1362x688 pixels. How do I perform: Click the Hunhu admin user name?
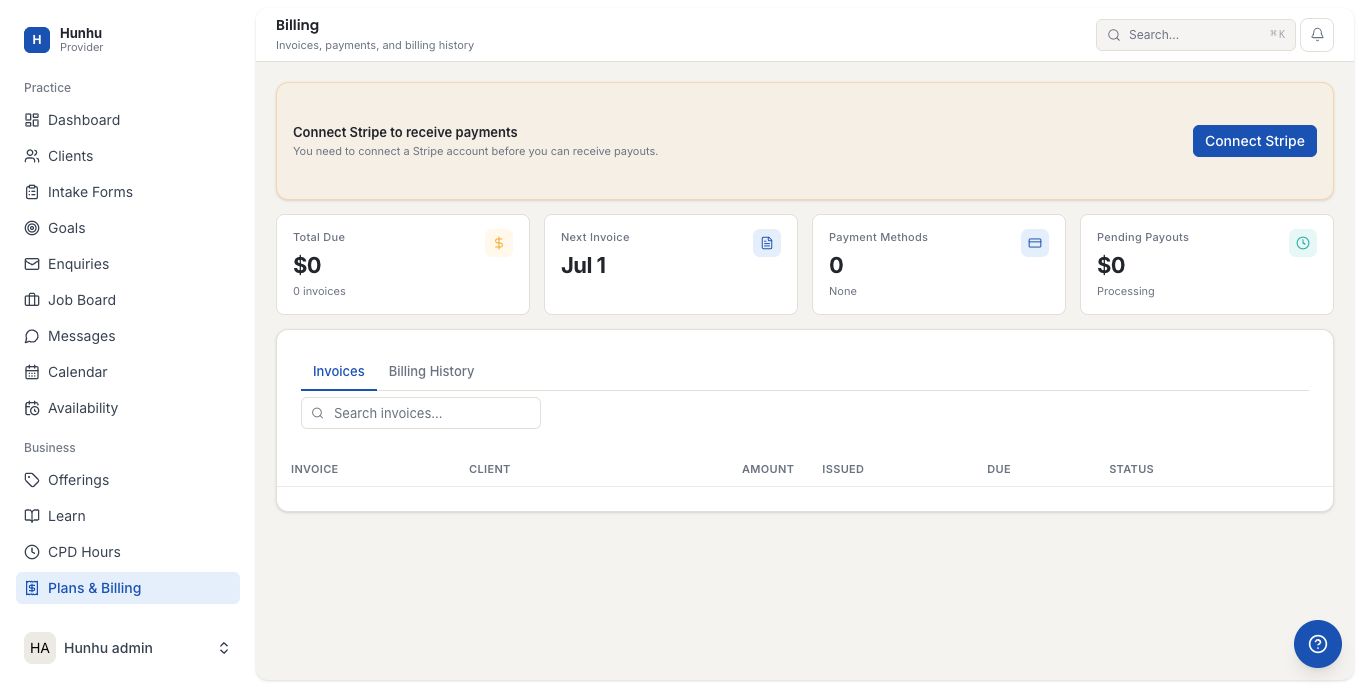point(108,648)
